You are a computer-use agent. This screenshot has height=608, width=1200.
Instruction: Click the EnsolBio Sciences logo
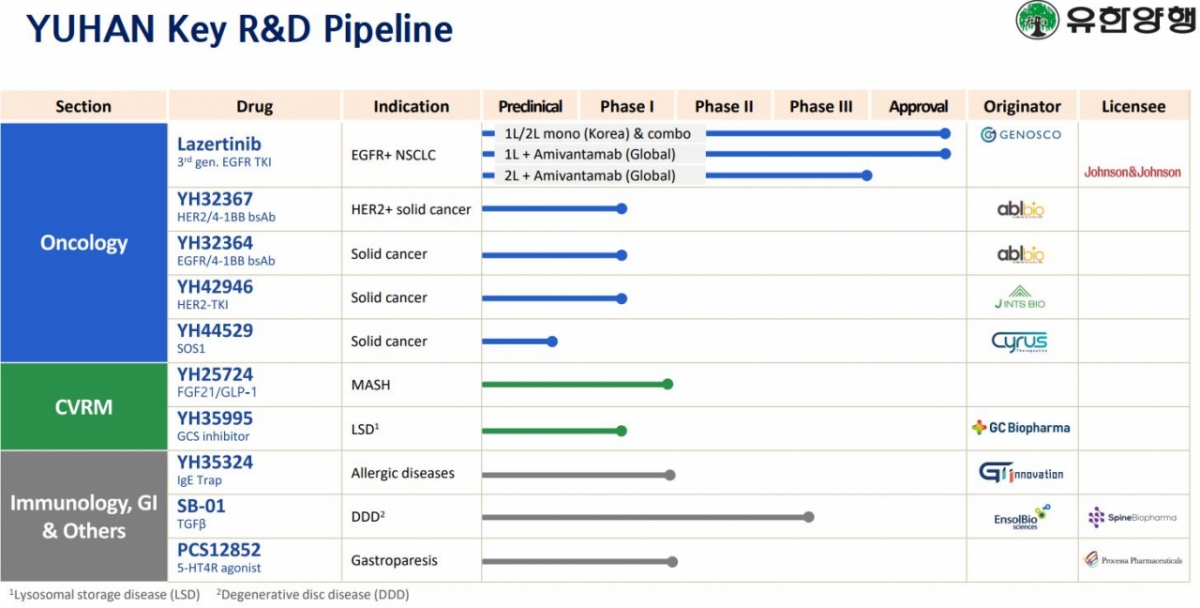tap(1022, 517)
